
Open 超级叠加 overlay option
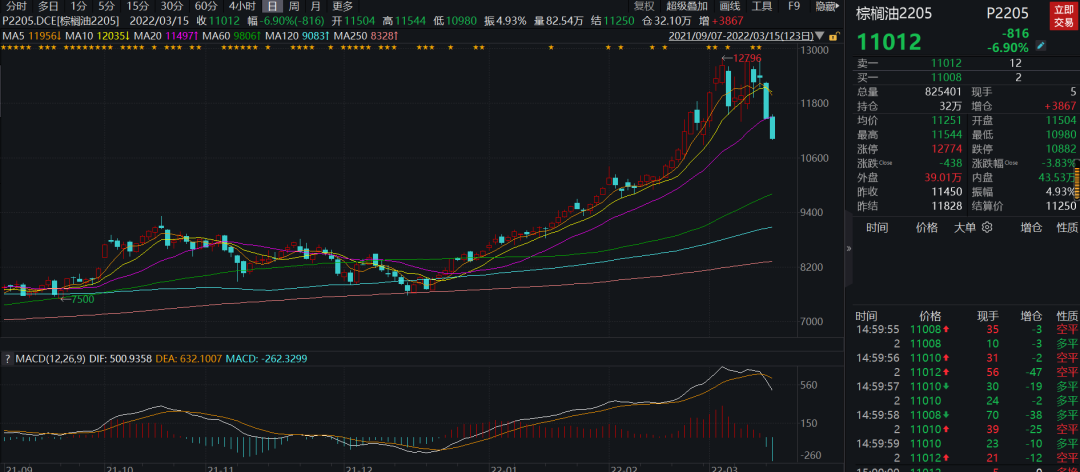687,6
